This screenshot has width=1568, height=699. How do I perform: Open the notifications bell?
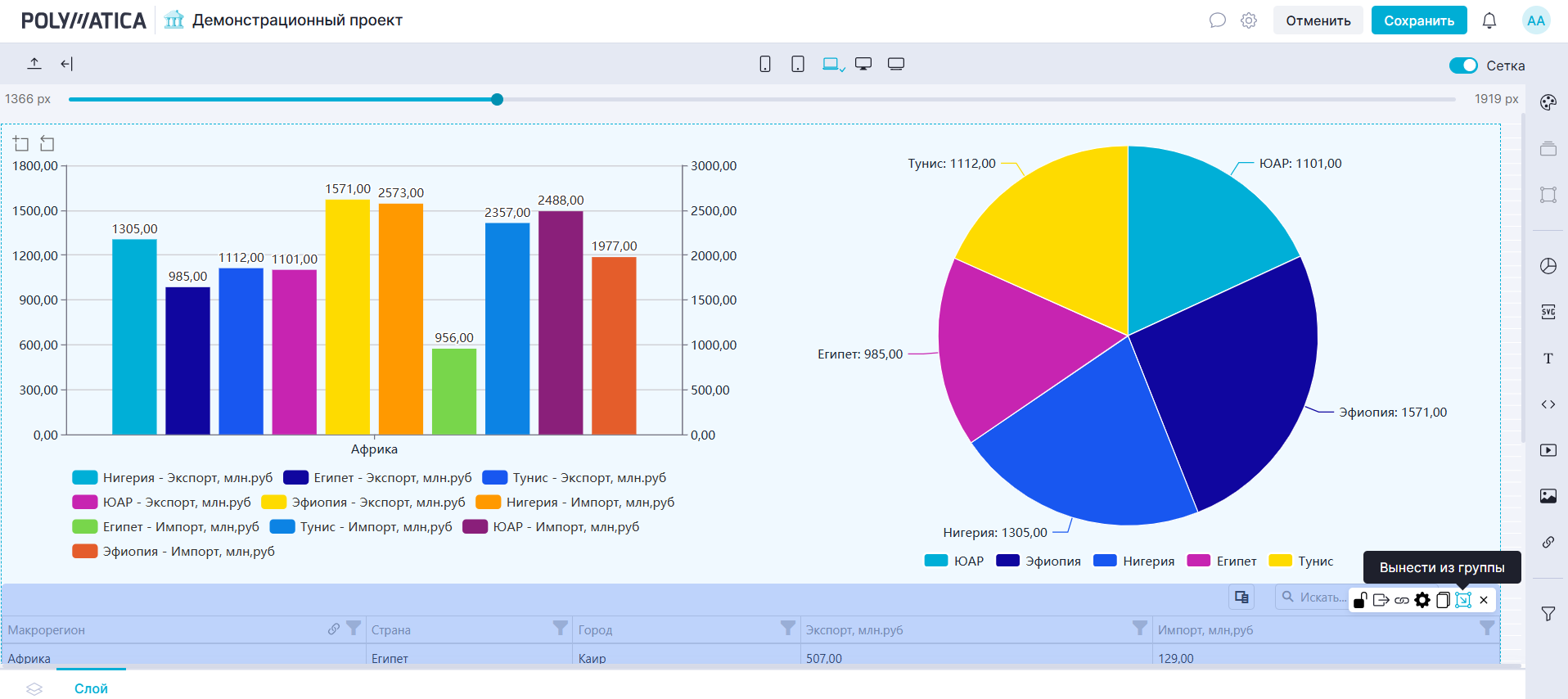(x=1489, y=20)
